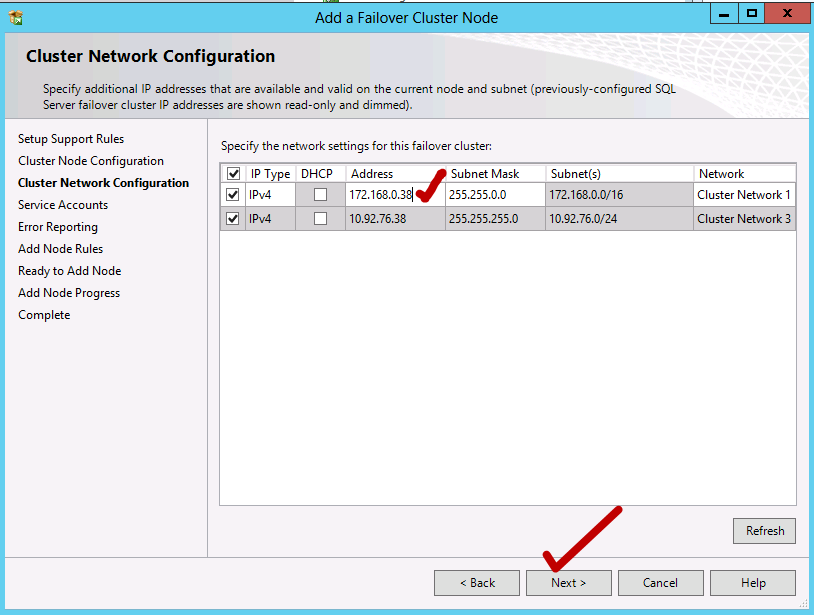This screenshot has width=814, height=615.
Task: Click the Refresh button
Action: 763,531
